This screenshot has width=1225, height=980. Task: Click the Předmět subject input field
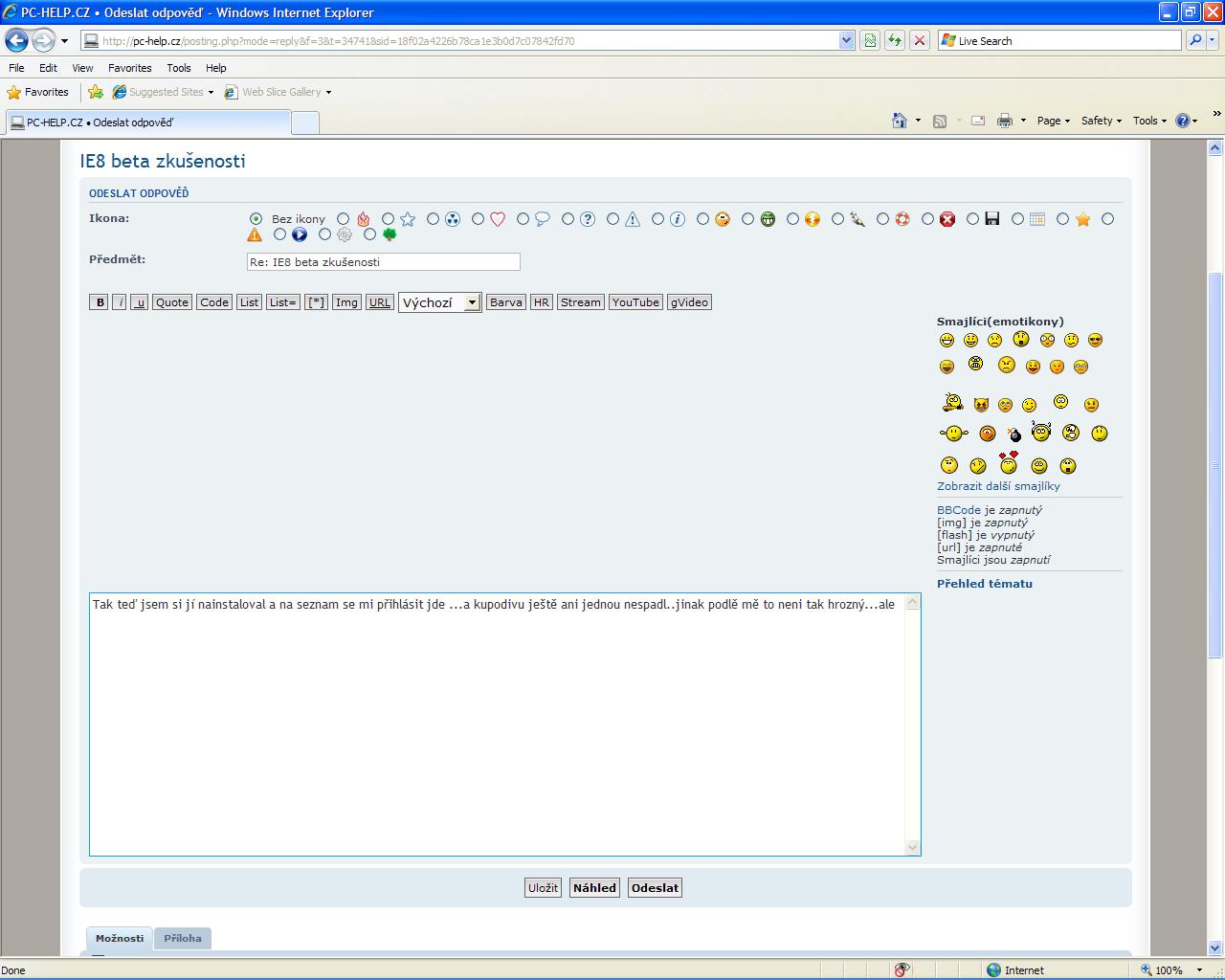(384, 261)
